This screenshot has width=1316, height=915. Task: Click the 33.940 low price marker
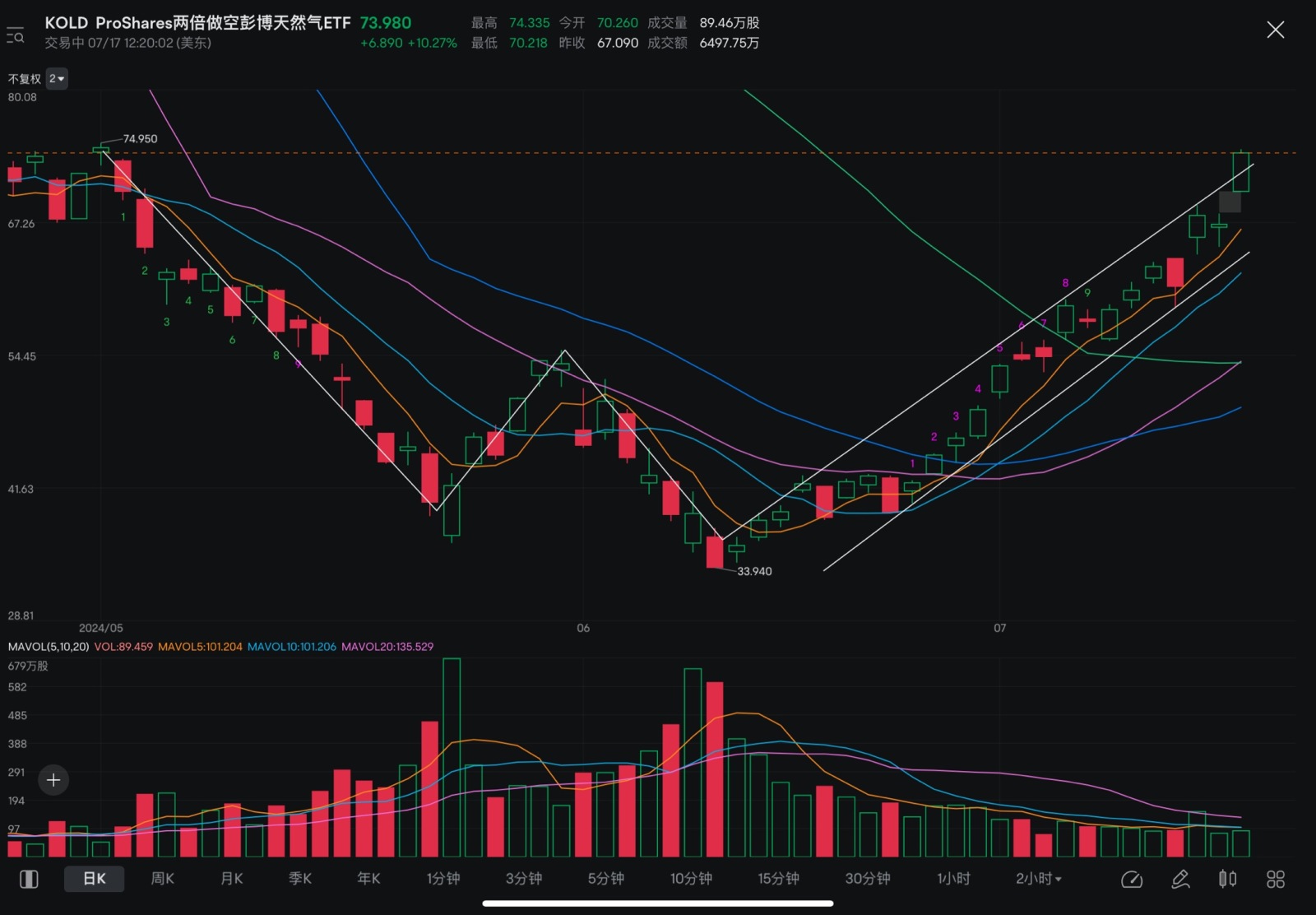[754, 571]
